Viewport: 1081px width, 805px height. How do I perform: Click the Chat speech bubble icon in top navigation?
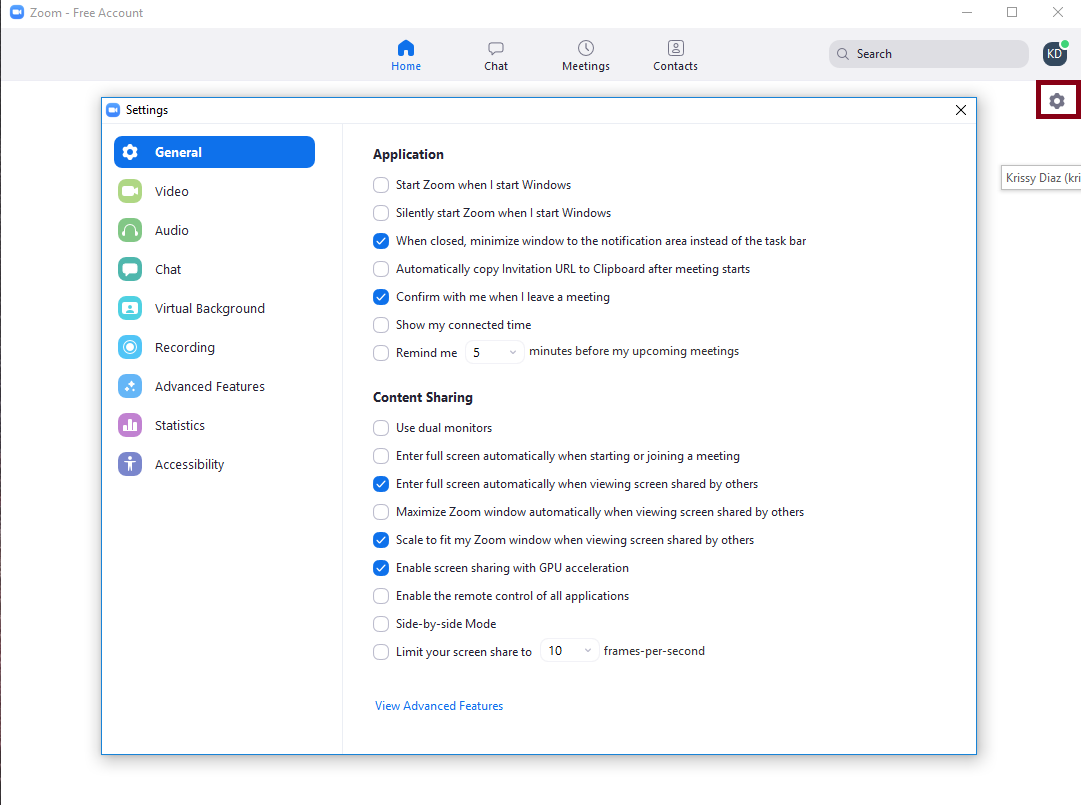(496, 48)
